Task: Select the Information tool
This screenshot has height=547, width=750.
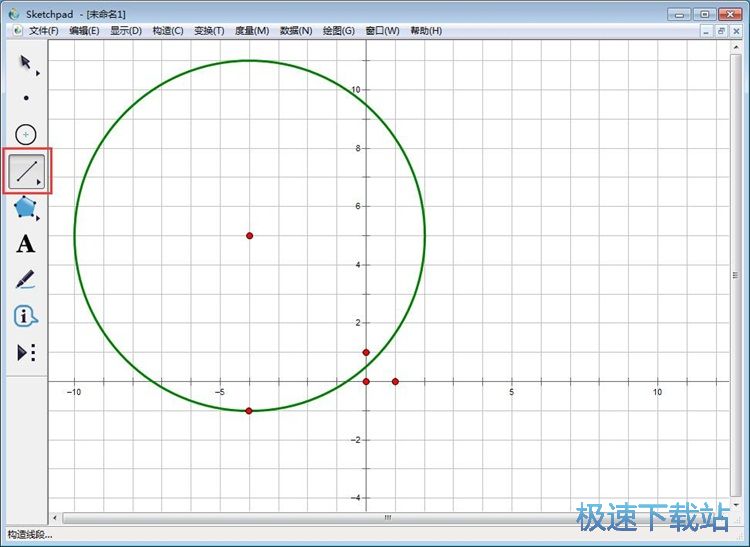Action: pos(26,316)
